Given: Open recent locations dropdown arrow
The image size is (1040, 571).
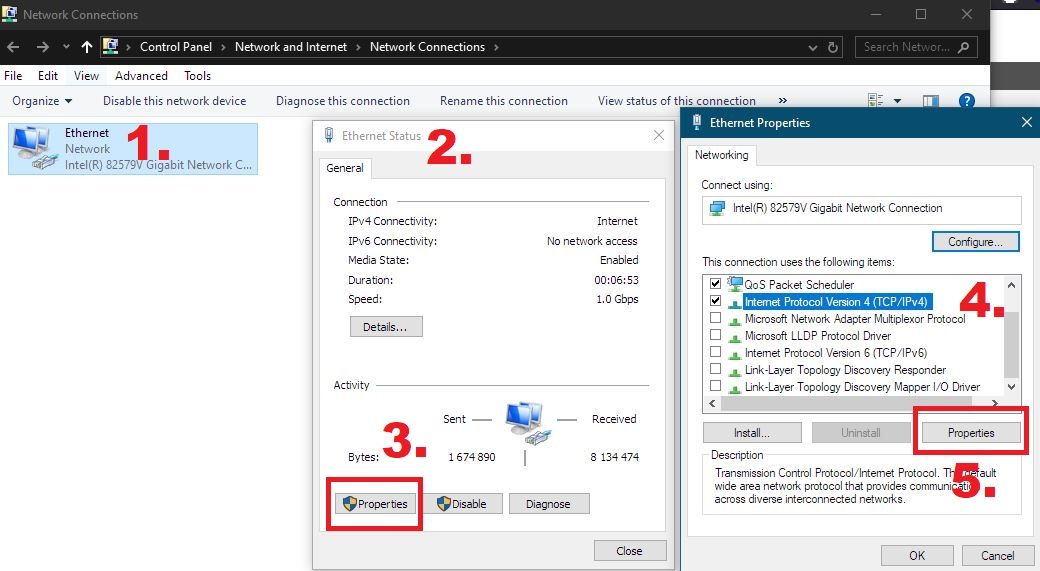Looking at the screenshot, I should tap(66, 47).
